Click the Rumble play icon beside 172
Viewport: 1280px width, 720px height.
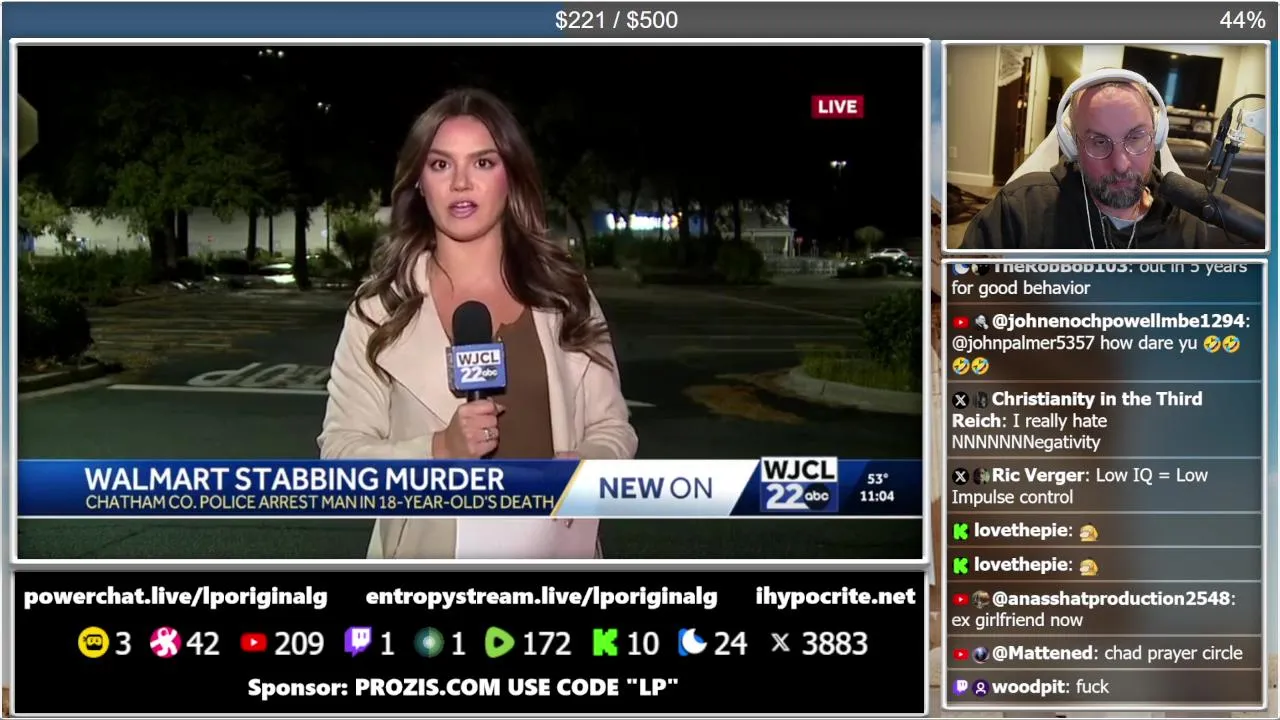[499, 643]
